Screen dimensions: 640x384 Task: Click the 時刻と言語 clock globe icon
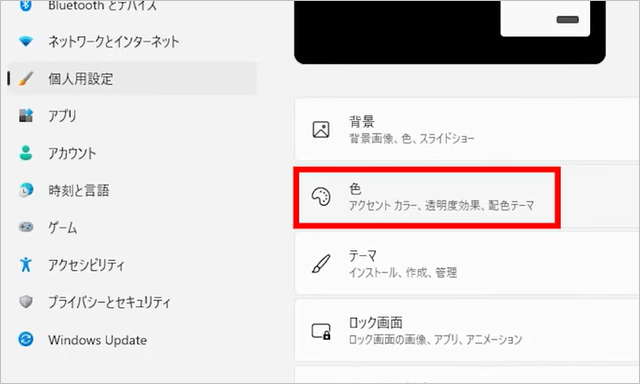pyautogui.click(x=26, y=190)
